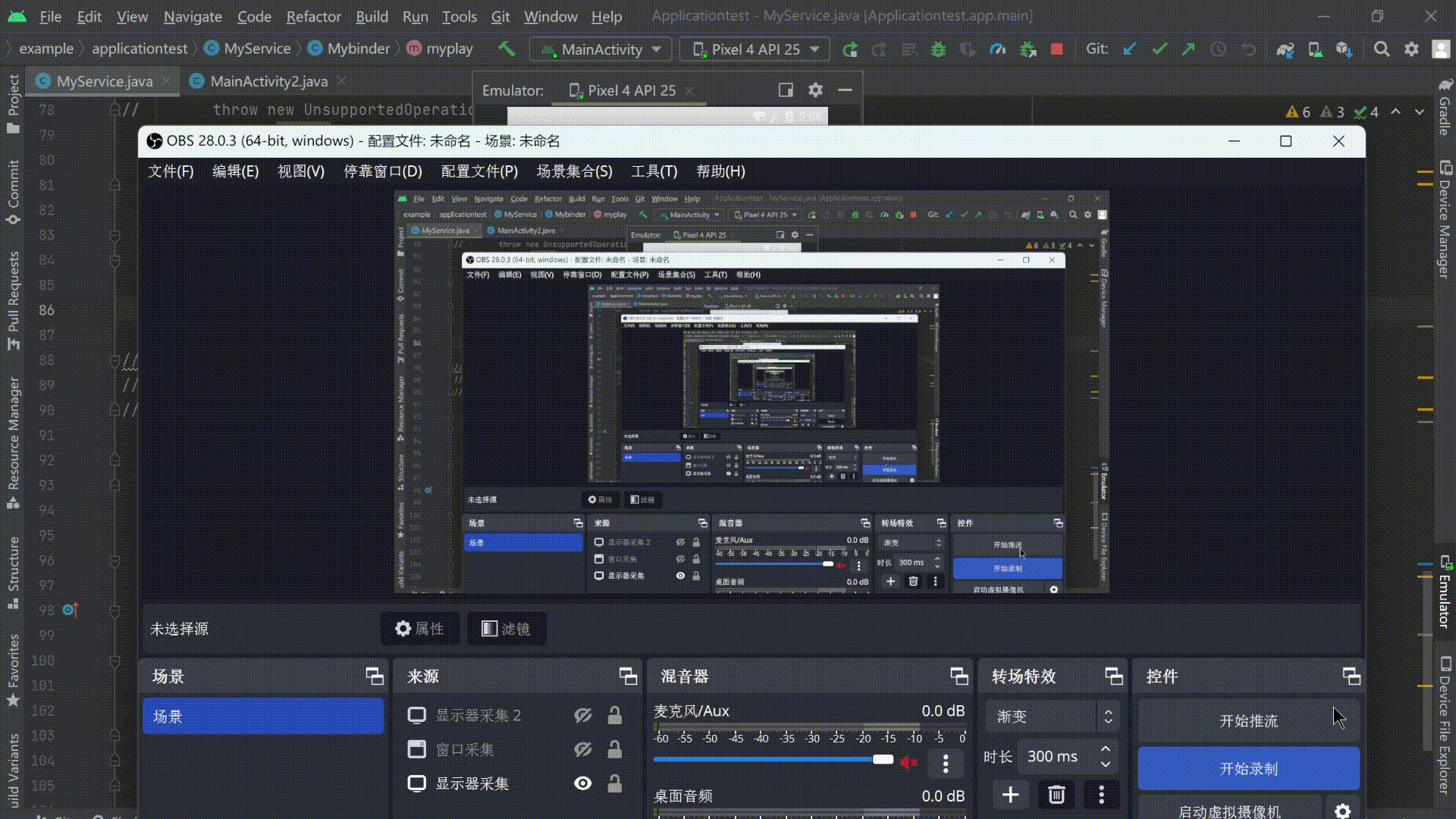The width and height of the screenshot is (1456, 819).
Task: Toggle lock on 显示器采集 2 source
Action: pyautogui.click(x=615, y=715)
